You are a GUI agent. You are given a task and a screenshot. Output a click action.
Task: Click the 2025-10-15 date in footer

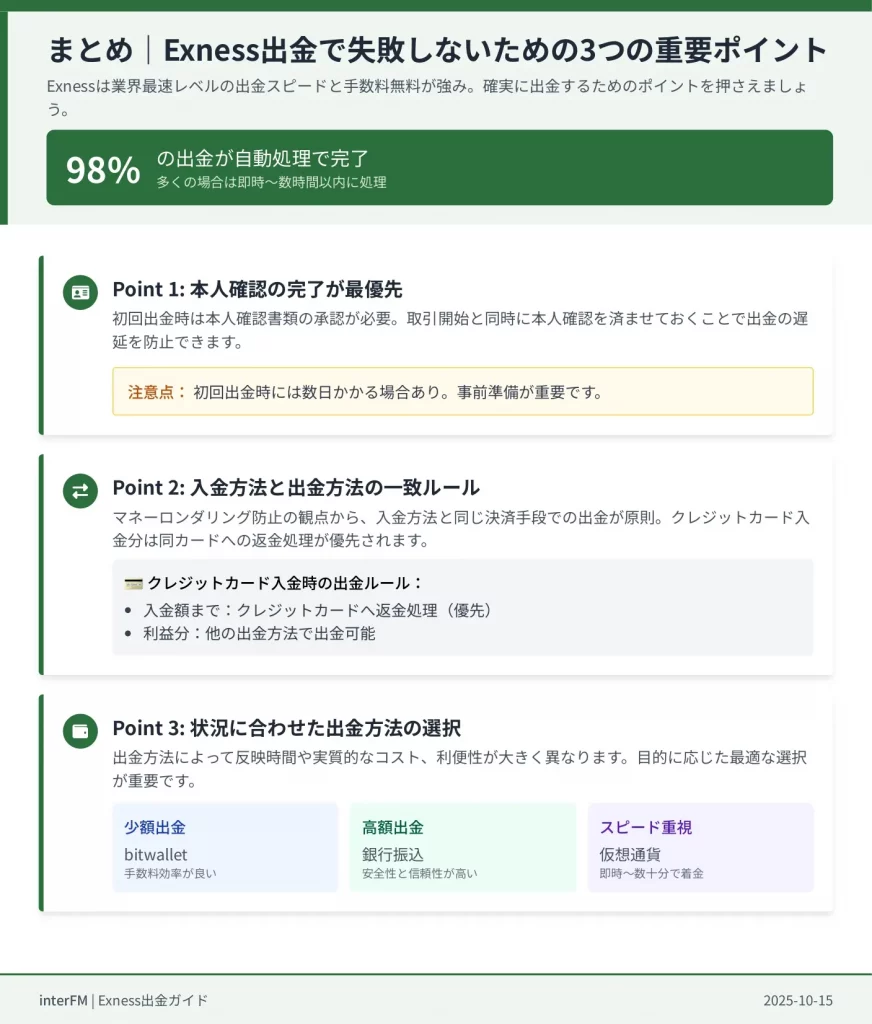pos(797,1000)
